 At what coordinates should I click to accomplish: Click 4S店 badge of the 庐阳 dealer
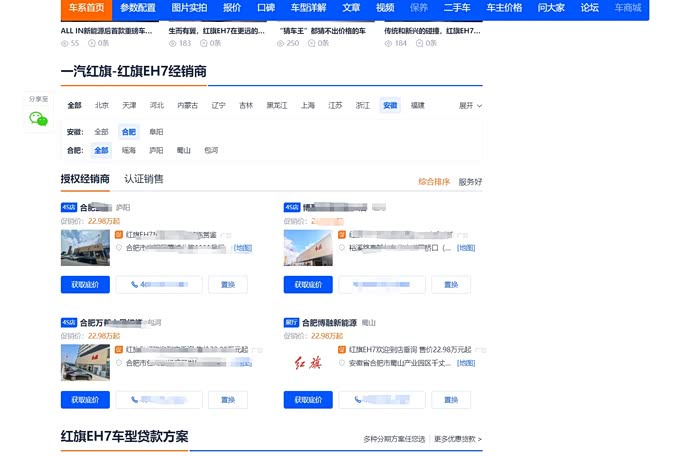68,207
